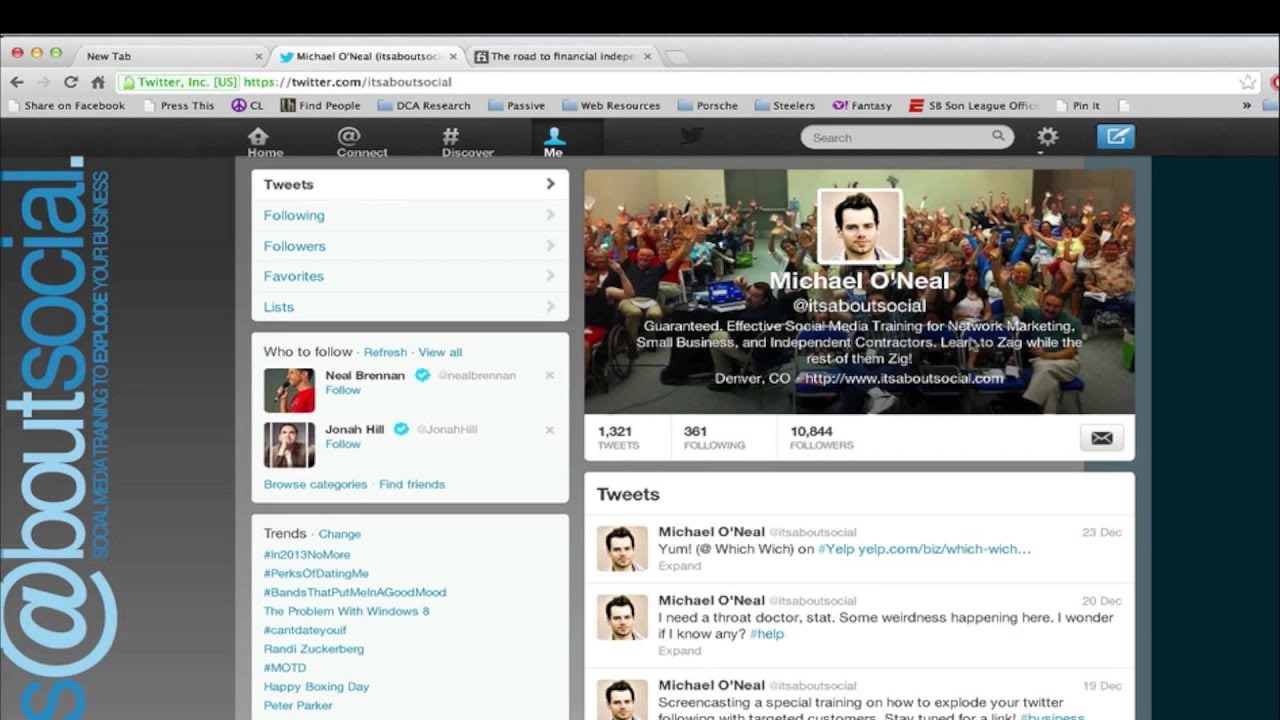The image size is (1280, 720).
Task: Click View all suggestions link
Action: 440,352
